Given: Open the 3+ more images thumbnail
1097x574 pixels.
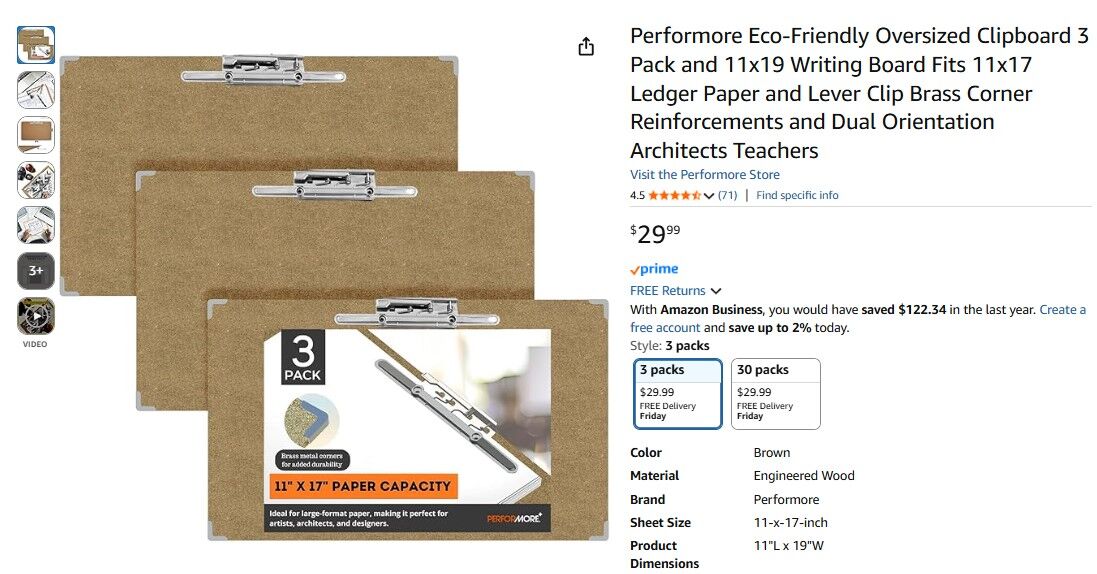Looking at the screenshot, I should point(36,271).
